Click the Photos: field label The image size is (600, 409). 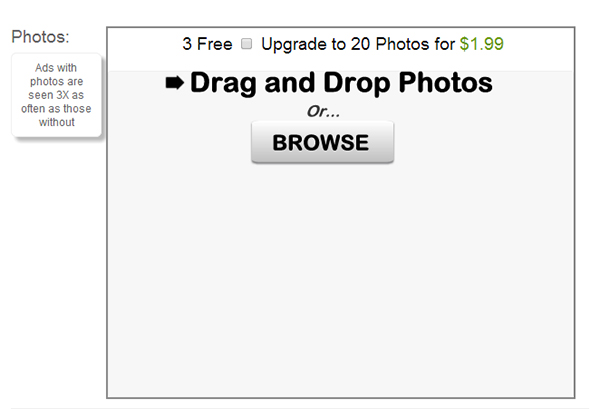(40, 37)
